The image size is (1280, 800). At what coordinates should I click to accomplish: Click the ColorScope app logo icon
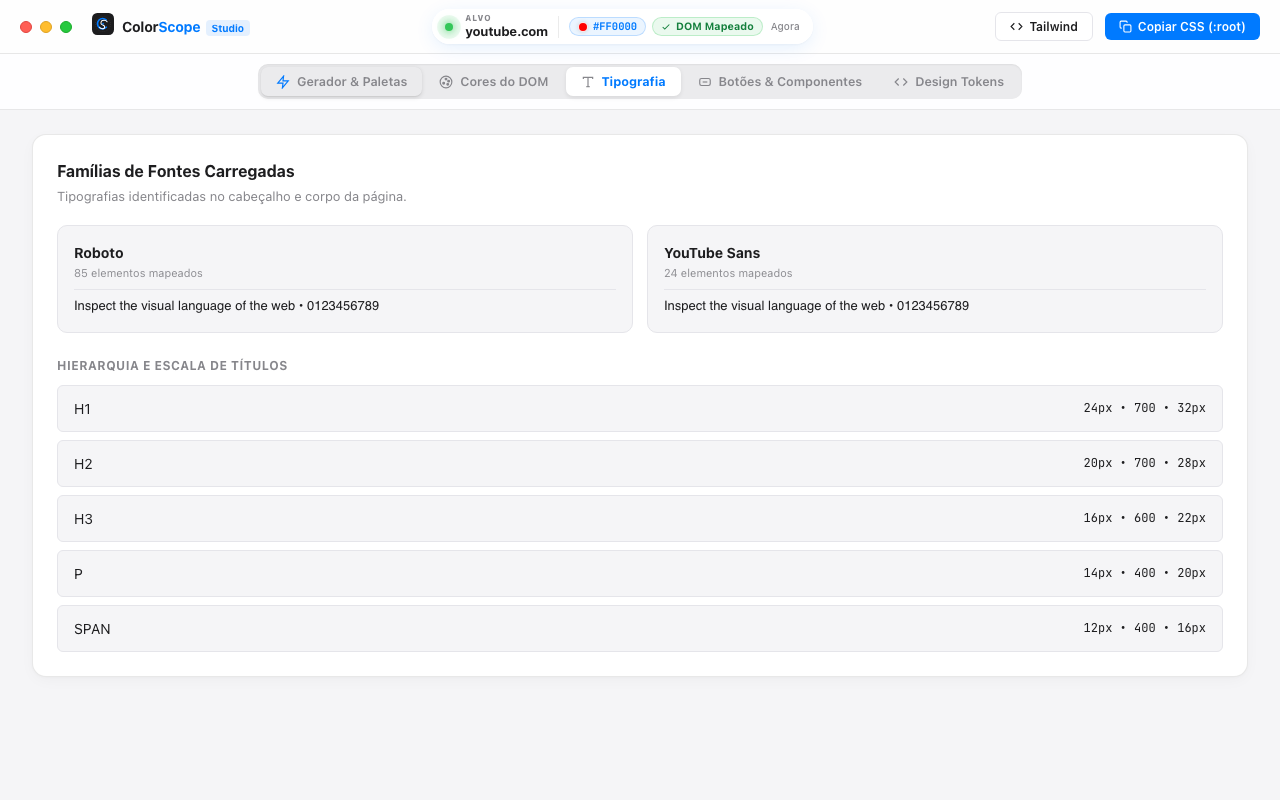tap(103, 24)
